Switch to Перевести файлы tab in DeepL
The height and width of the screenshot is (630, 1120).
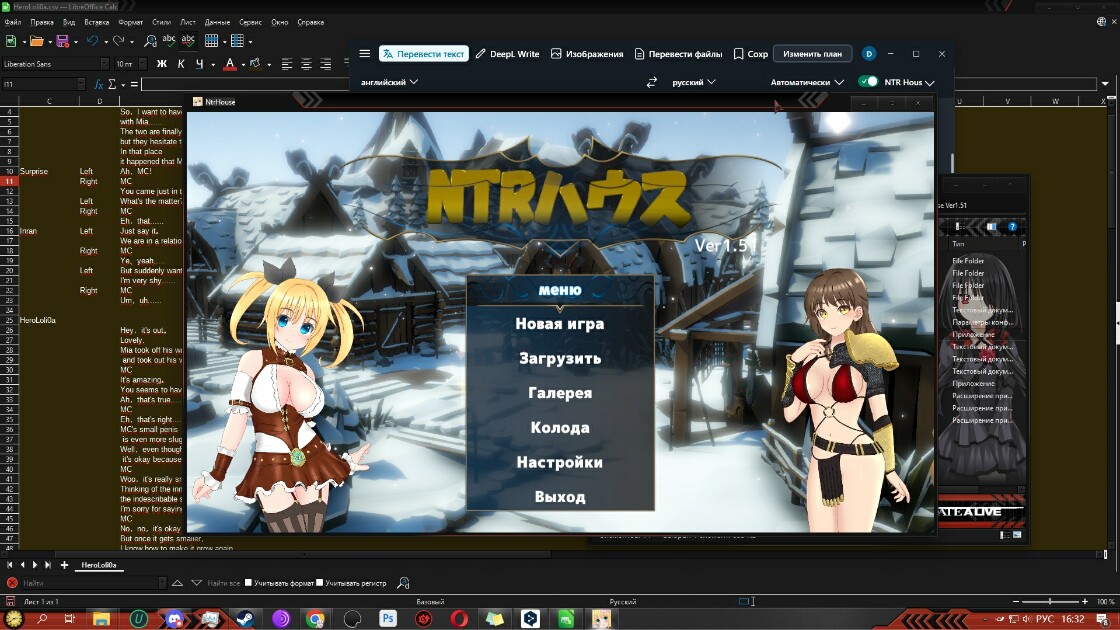tap(678, 54)
